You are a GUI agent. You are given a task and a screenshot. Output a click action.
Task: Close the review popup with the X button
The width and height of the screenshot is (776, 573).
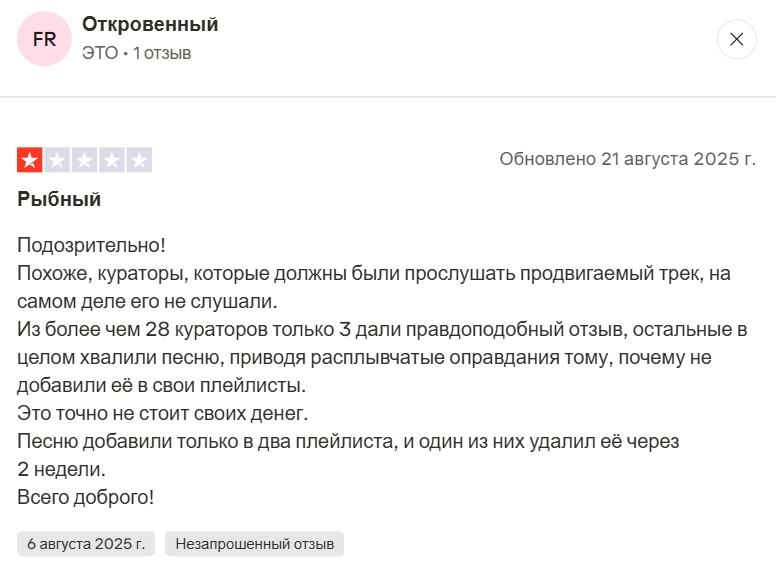(x=737, y=39)
